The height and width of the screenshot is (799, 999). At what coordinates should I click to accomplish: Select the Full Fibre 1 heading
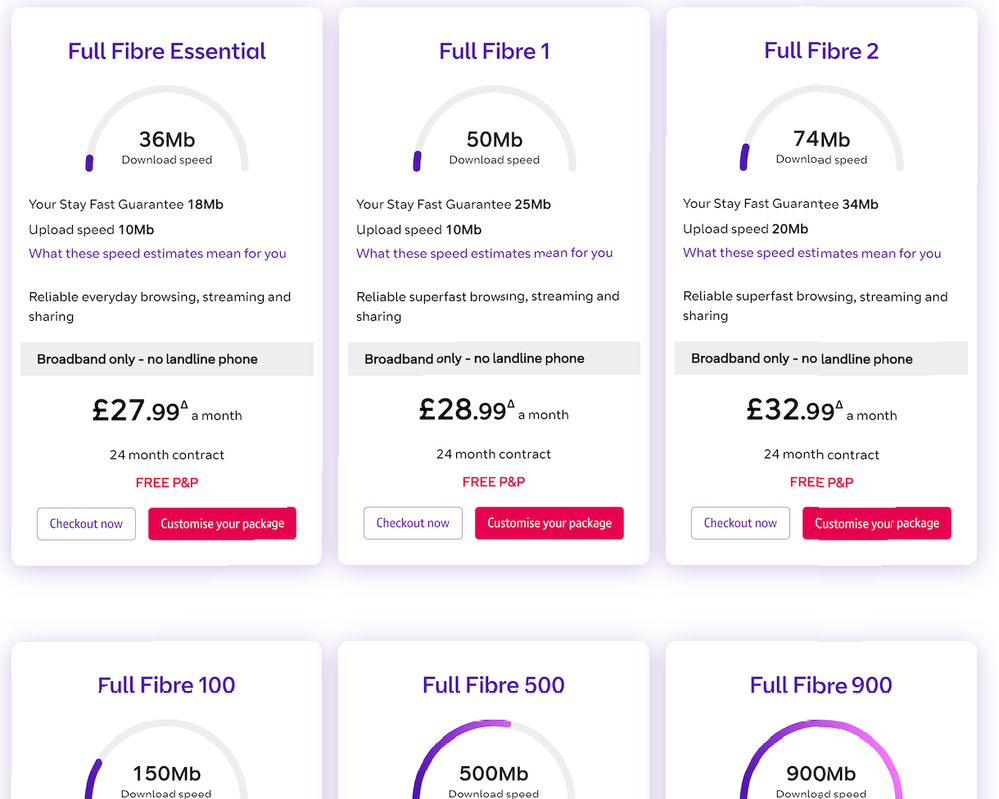coord(494,51)
